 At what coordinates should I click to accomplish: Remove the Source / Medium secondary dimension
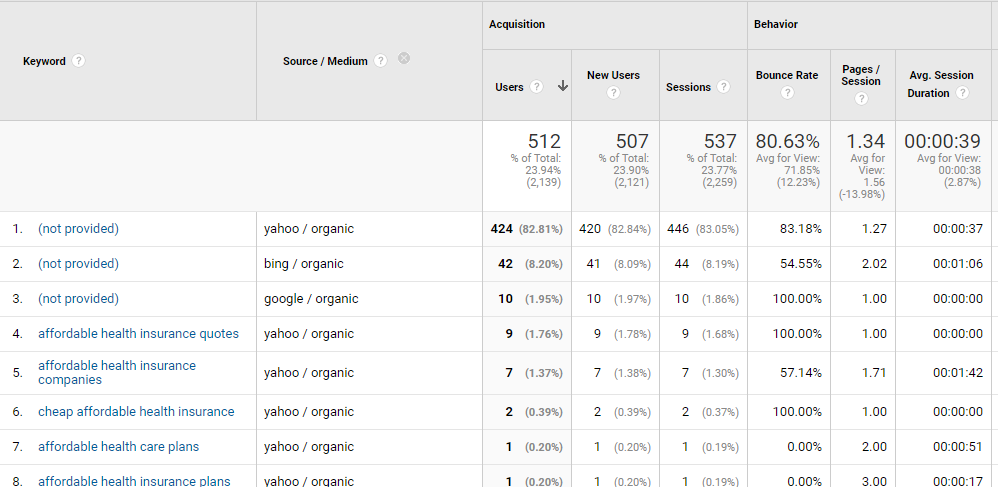[404, 59]
